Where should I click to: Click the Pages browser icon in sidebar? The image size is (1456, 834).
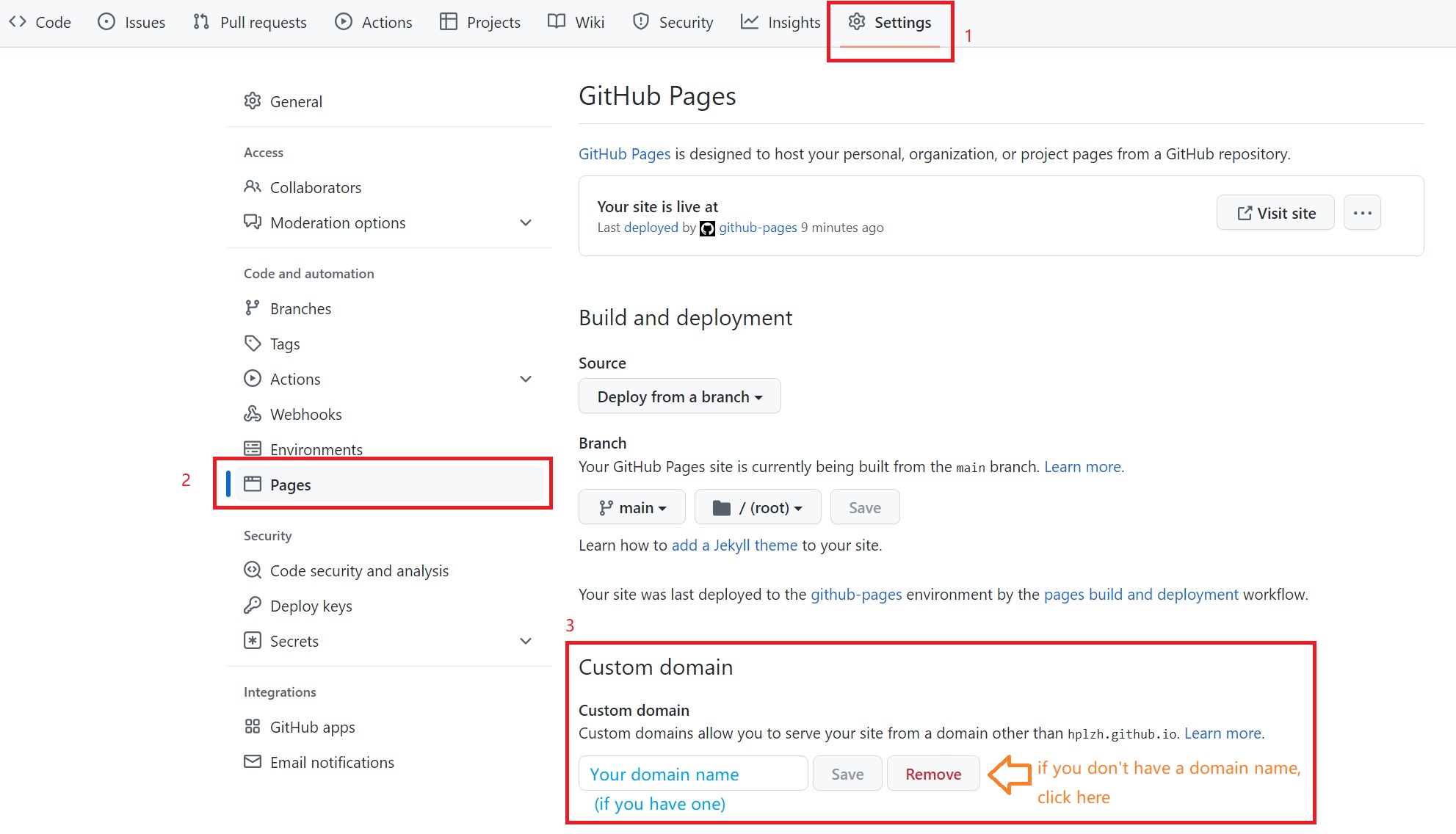tap(253, 485)
